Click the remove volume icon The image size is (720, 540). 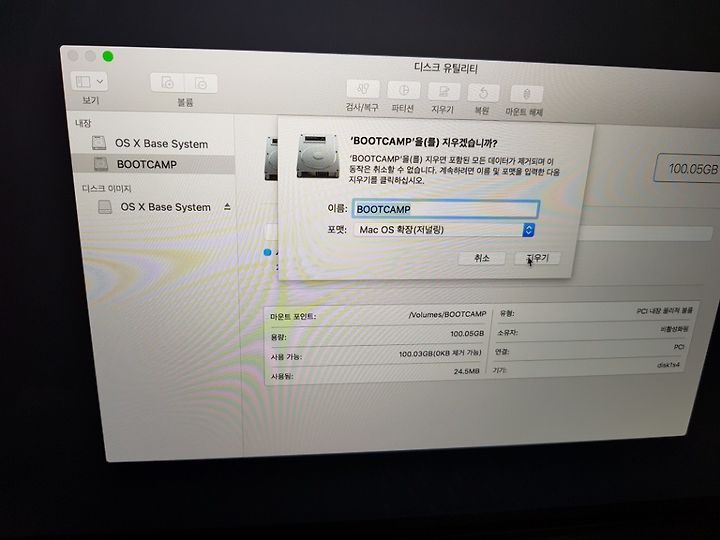[201, 84]
